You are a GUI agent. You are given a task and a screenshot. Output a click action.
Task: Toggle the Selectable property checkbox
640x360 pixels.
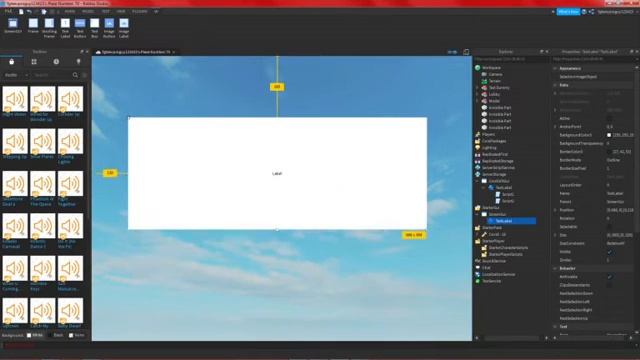pyautogui.click(x=609, y=227)
